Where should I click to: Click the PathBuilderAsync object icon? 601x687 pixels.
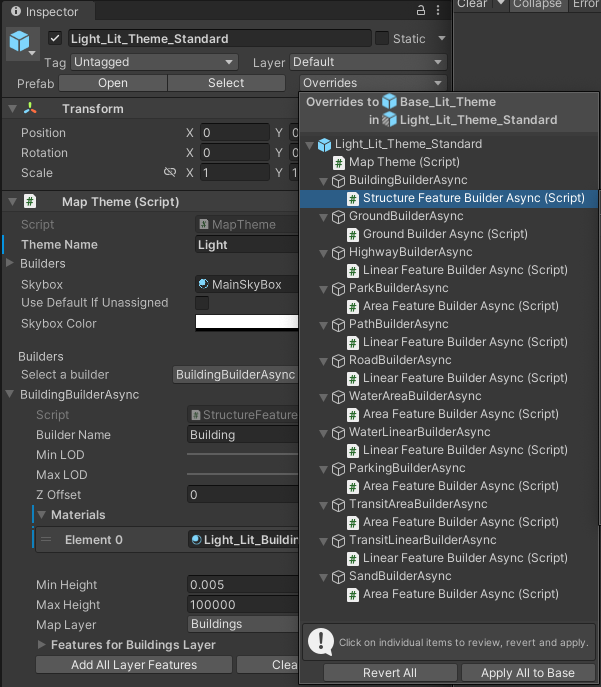(x=338, y=324)
